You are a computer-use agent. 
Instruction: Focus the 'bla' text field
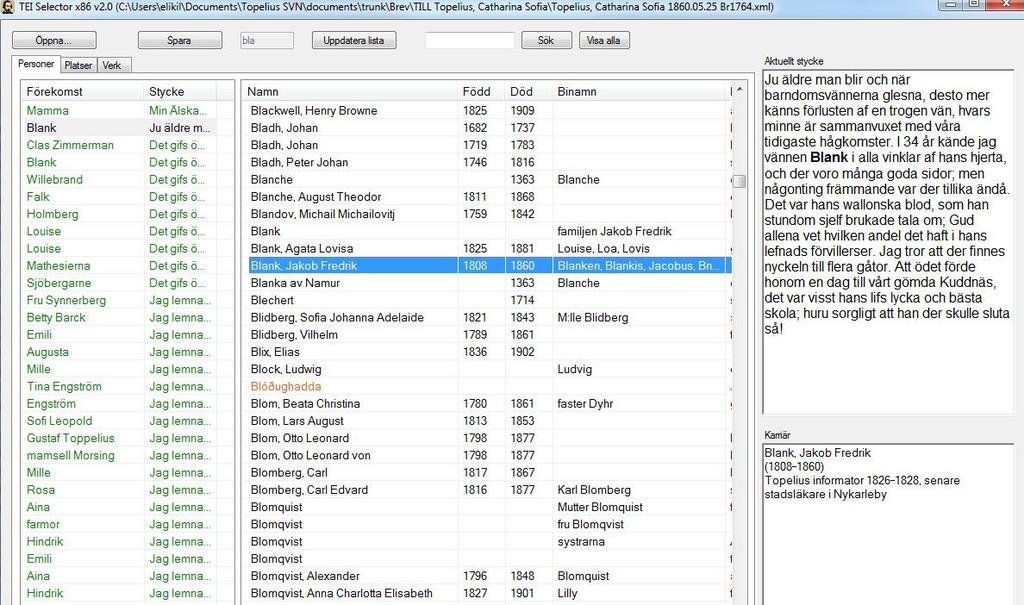coord(267,41)
